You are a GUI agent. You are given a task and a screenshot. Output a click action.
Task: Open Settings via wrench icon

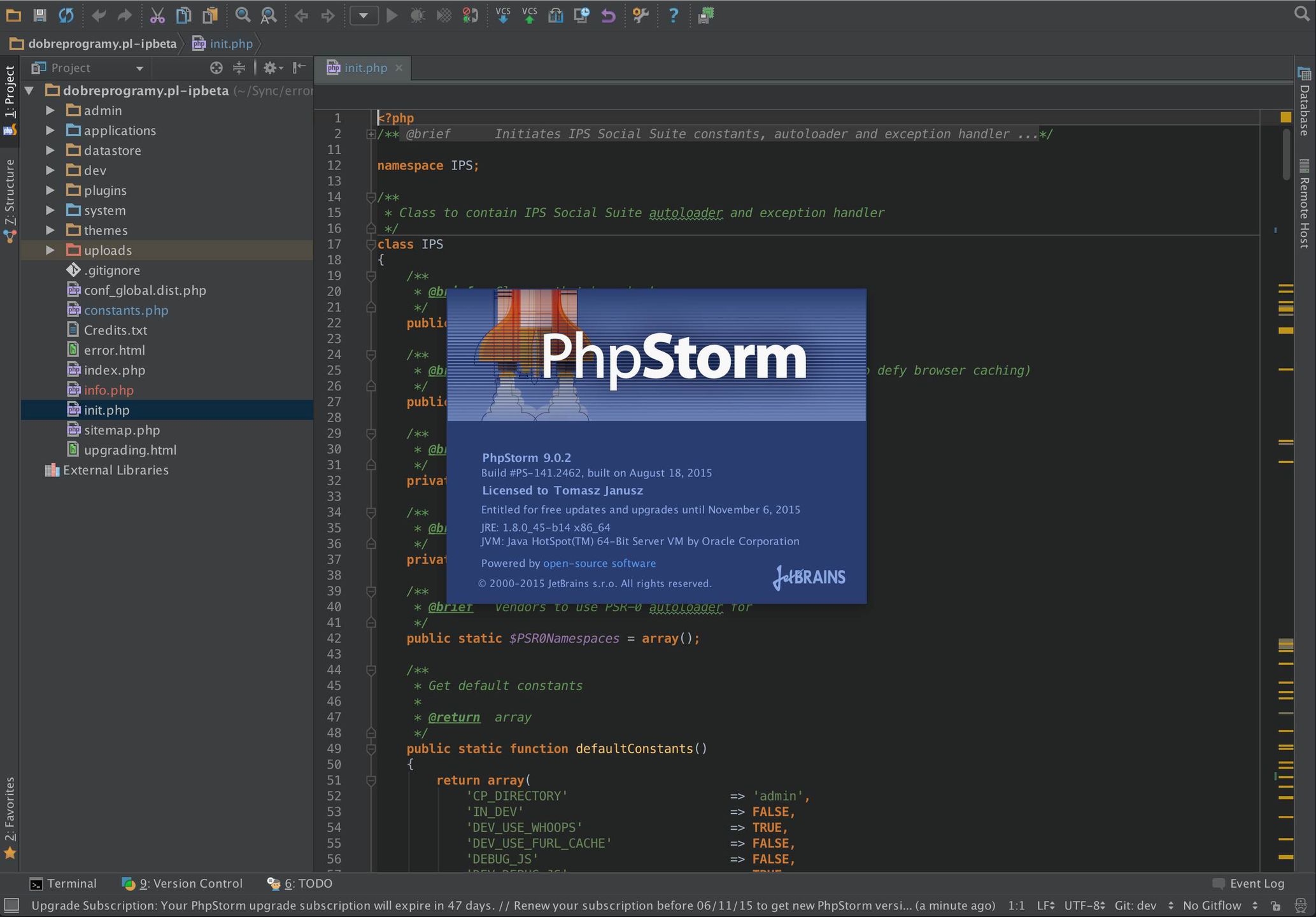pyautogui.click(x=640, y=15)
